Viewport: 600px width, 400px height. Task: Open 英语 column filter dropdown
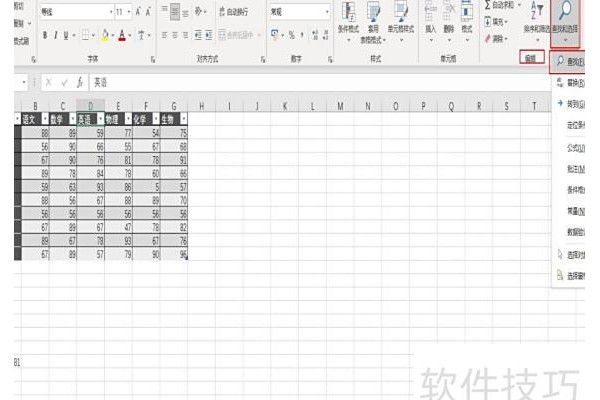coord(100,119)
